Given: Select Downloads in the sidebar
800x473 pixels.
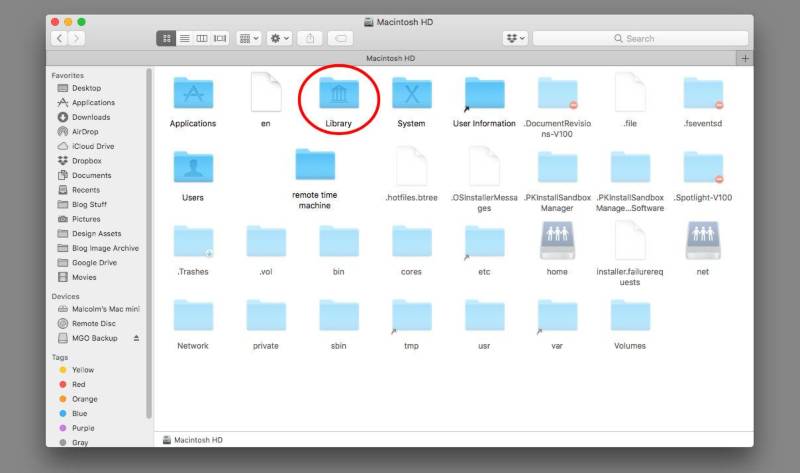Looking at the screenshot, I should click(x=90, y=117).
